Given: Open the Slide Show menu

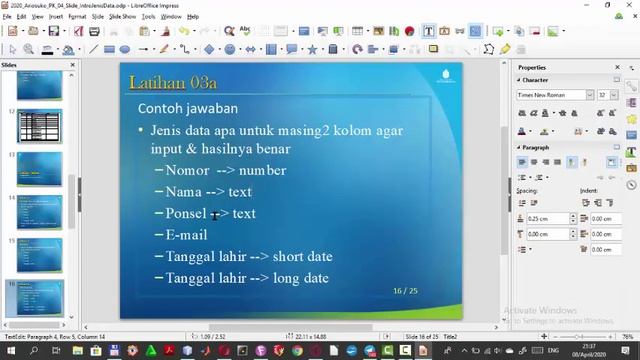Looking at the screenshot, I should pyautogui.click(x=122, y=17).
